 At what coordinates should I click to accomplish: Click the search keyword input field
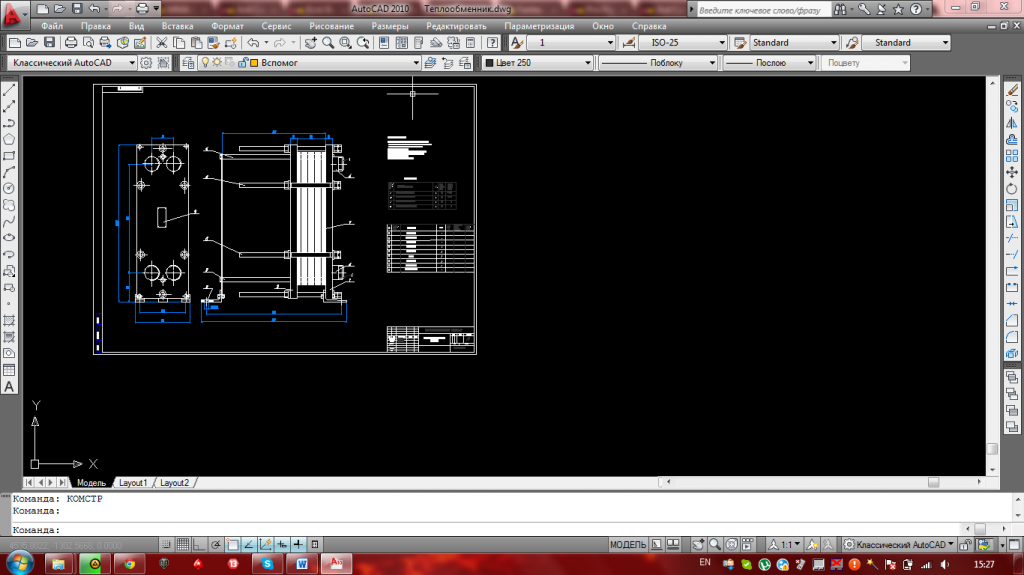762,10
